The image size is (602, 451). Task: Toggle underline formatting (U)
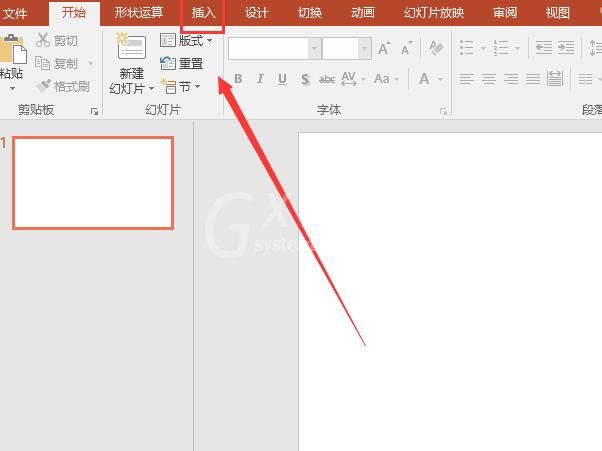[282, 79]
